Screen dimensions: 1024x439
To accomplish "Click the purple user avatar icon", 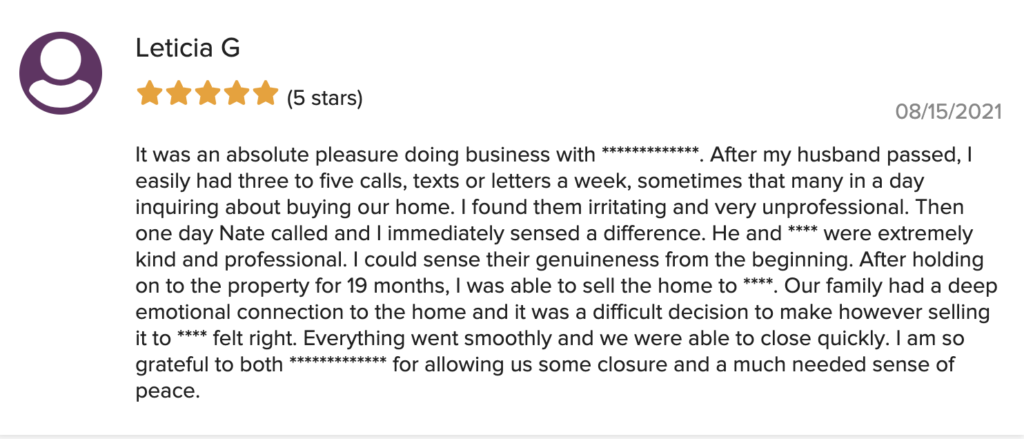I will click(x=61, y=73).
